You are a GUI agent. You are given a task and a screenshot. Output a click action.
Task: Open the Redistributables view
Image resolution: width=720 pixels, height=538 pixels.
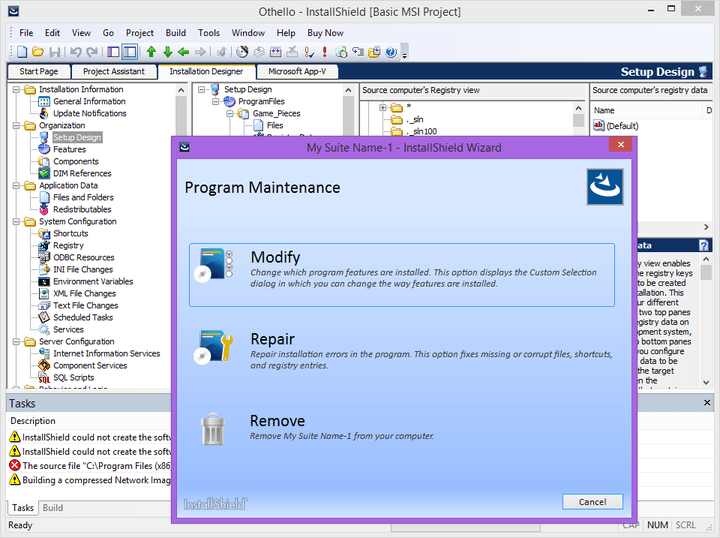[82, 209]
